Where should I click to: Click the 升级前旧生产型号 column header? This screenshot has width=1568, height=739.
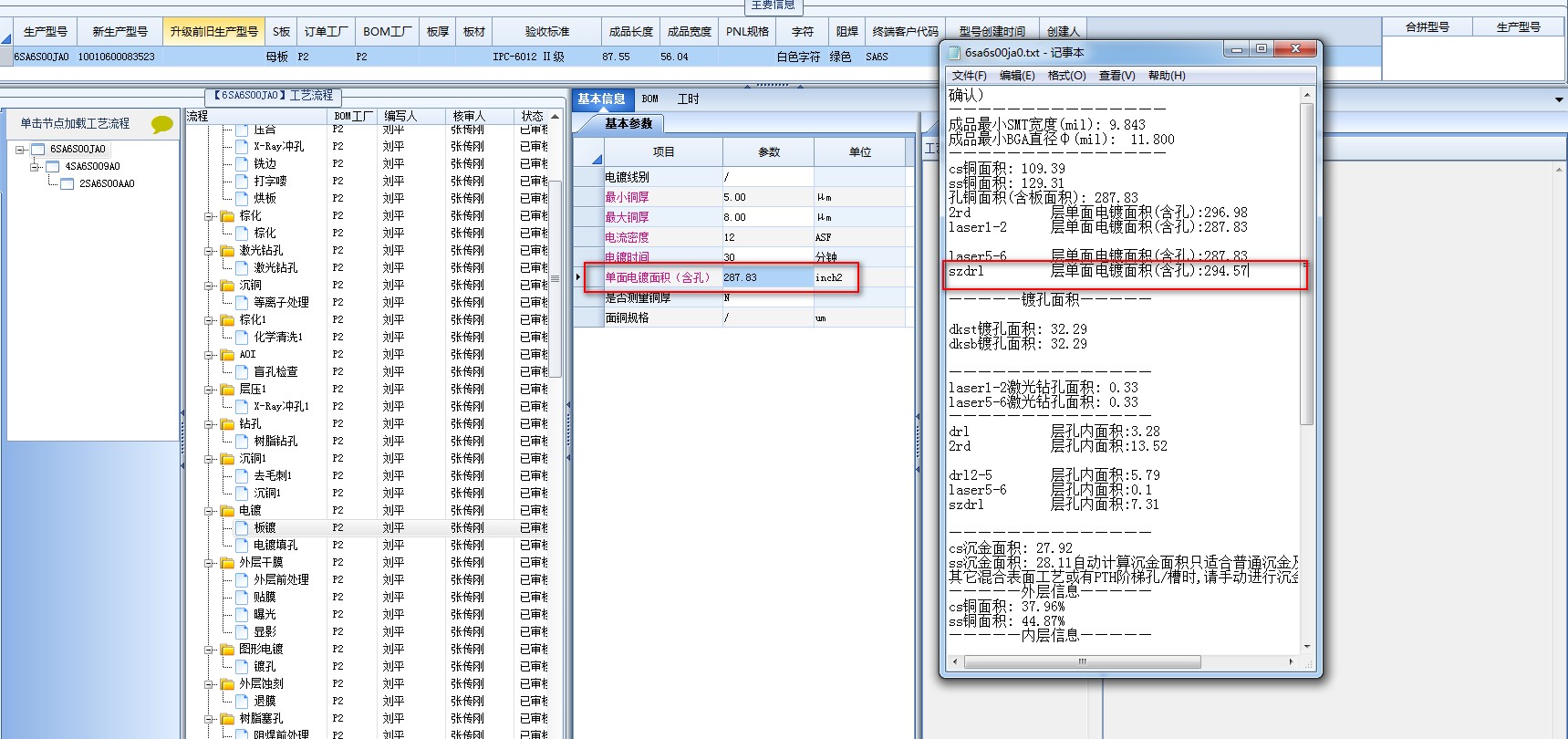pos(213,31)
